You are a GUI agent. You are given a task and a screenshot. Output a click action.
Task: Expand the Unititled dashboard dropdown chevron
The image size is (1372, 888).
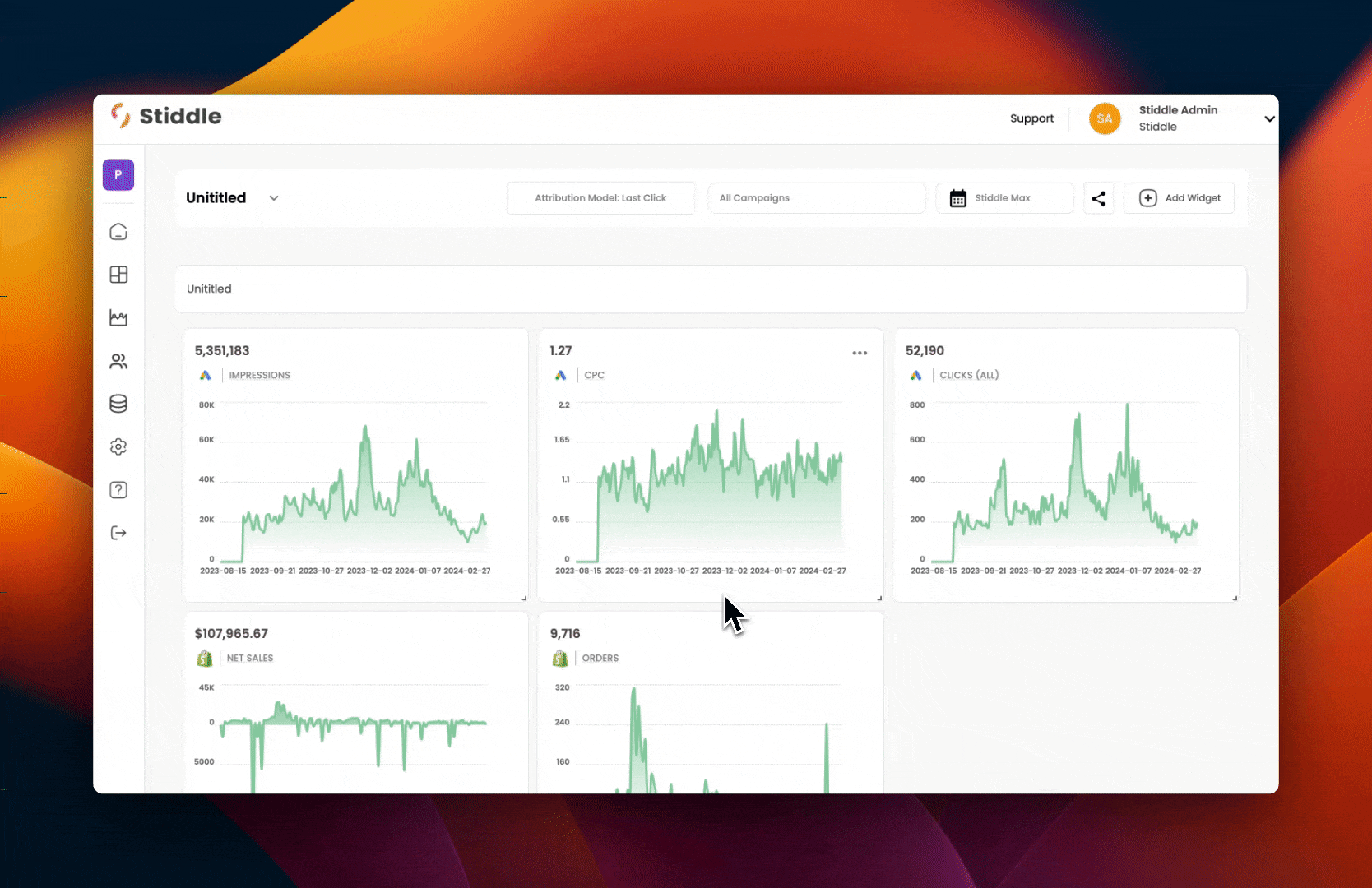(274, 198)
